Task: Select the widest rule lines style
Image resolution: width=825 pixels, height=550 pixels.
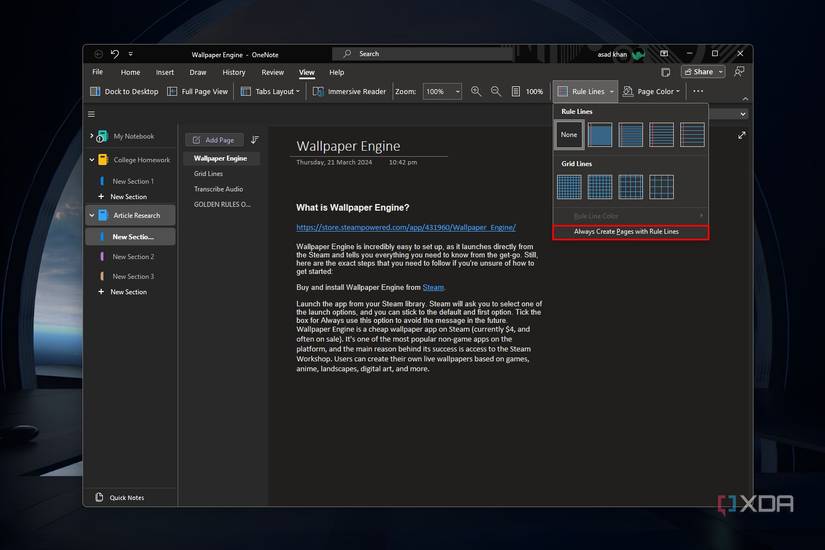Action: click(x=692, y=135)
